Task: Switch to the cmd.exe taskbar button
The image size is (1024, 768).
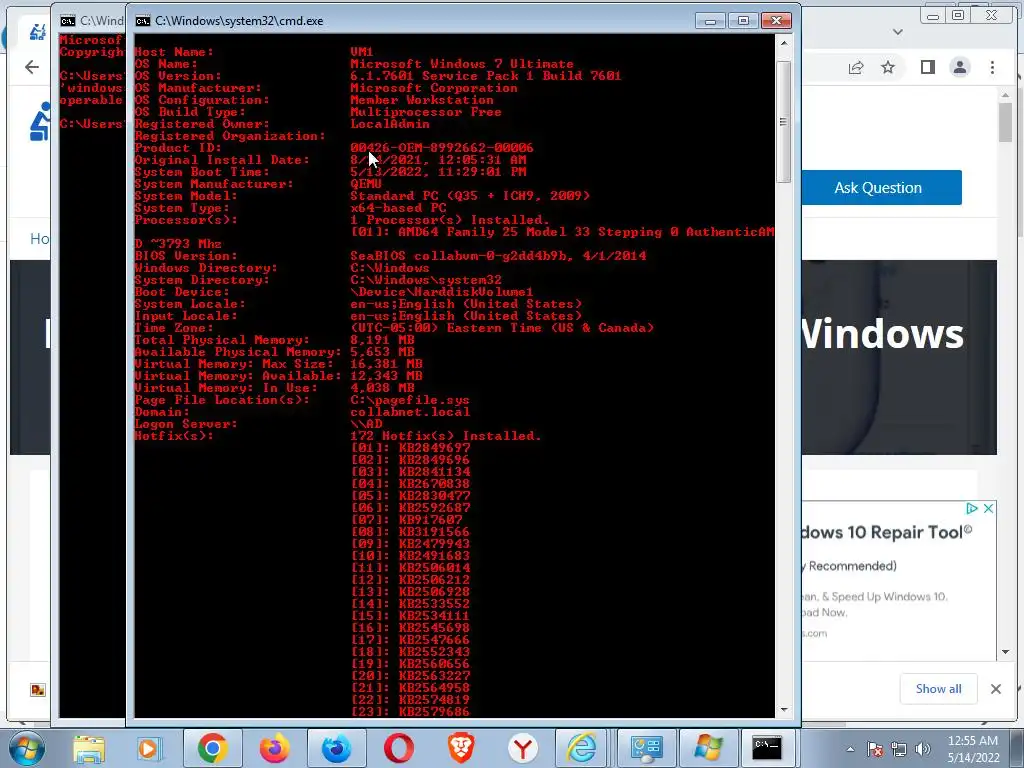Action: coord(767,748)
